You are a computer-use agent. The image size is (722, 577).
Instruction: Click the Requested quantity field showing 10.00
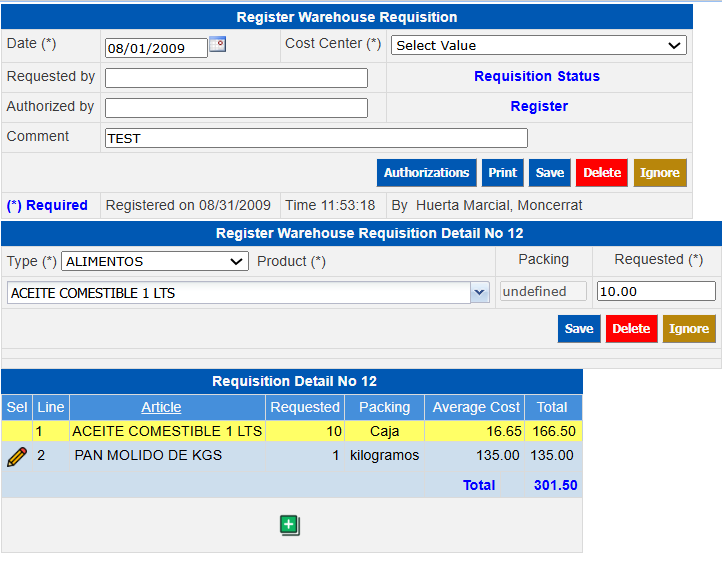pos(655,291)
